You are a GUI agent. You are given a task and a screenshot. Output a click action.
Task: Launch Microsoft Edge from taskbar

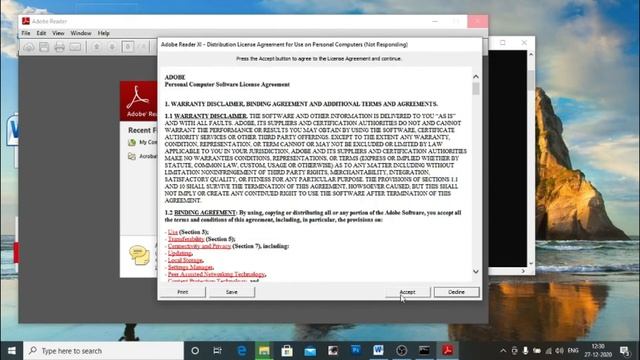(242, 351)
